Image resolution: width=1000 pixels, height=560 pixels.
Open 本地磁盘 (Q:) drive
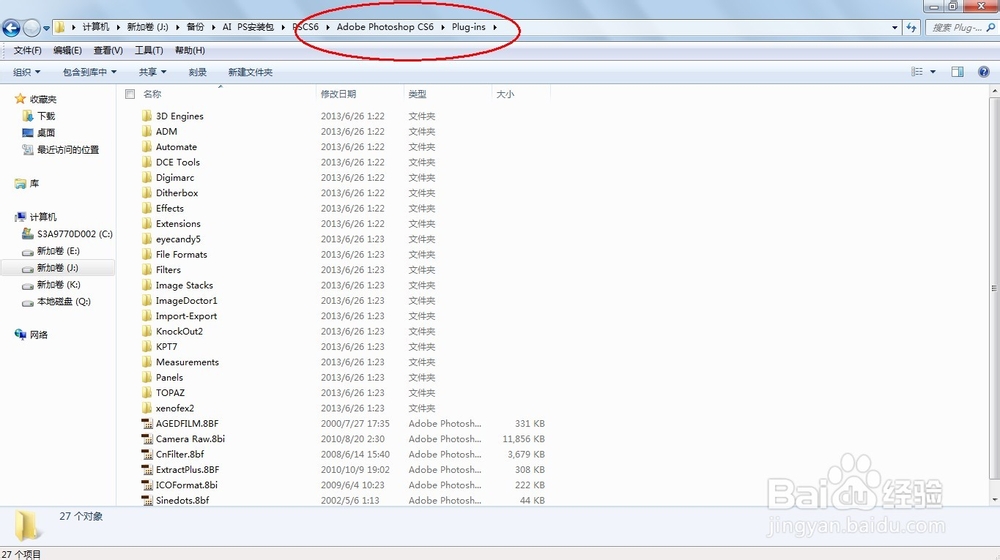pyautogui.click(x=64, y=301)
